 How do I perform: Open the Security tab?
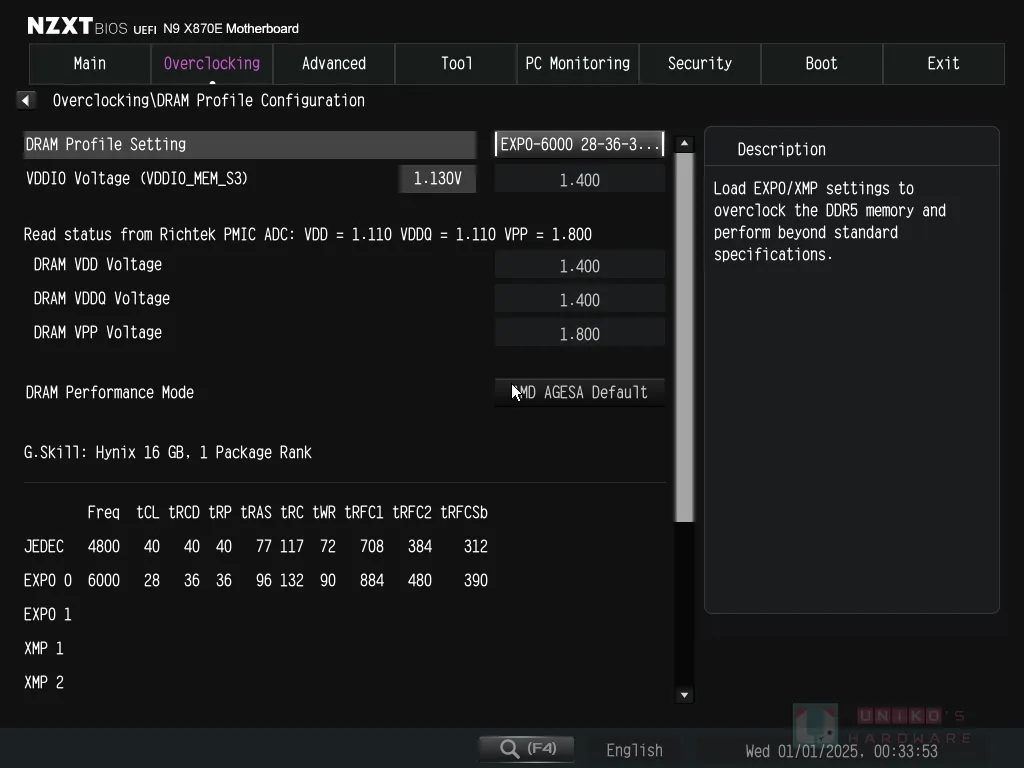coord(700,63)
